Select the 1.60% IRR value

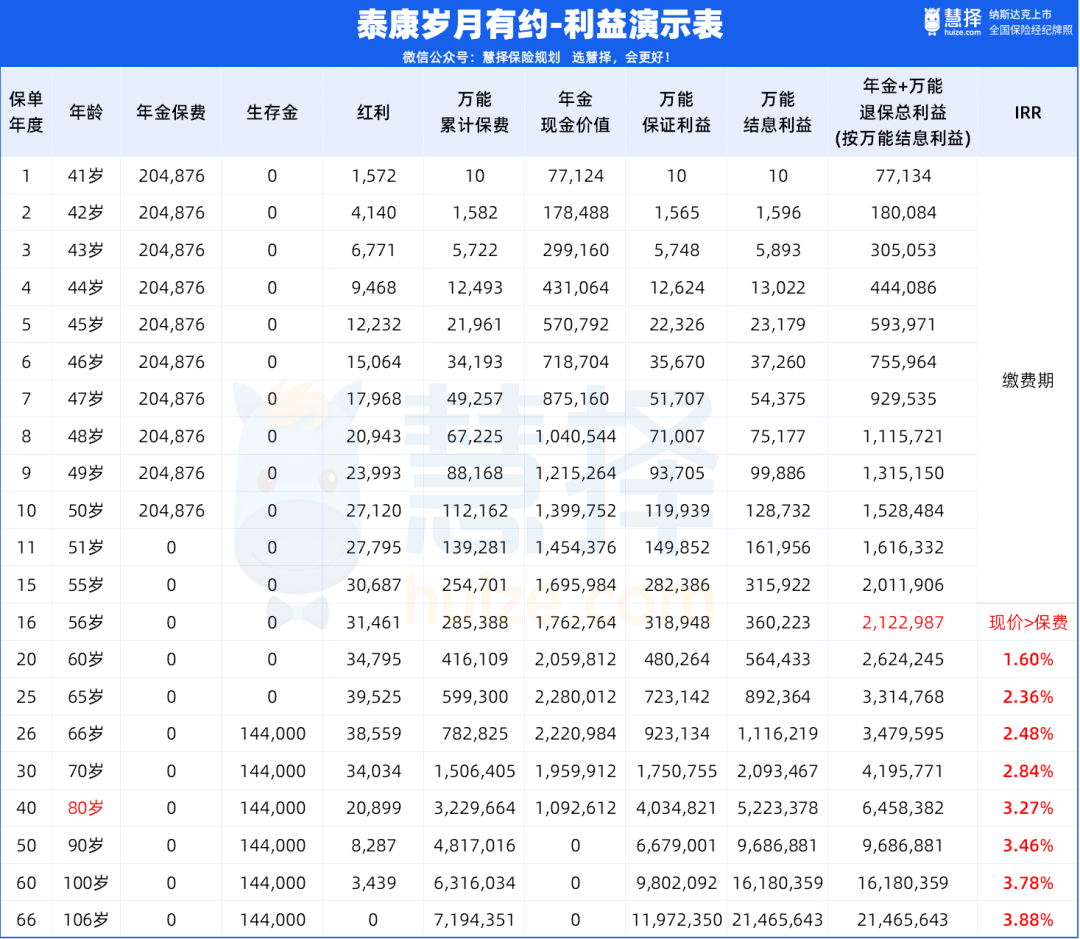[x=1027, y=659]
